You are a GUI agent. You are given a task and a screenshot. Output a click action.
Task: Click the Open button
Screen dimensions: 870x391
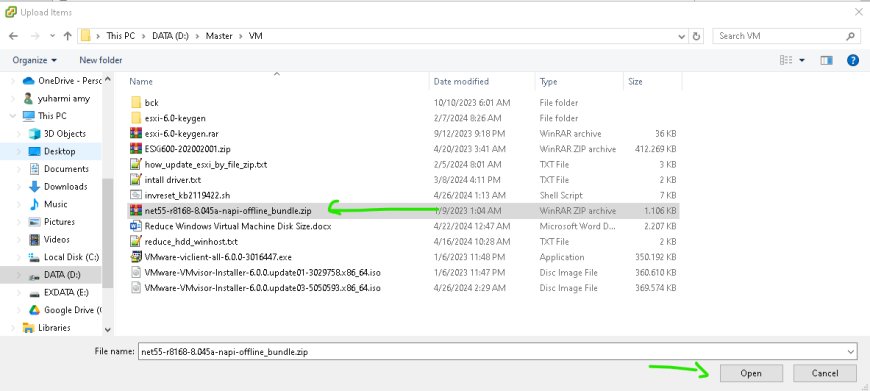pyautogui.click(x=751, y=373)
